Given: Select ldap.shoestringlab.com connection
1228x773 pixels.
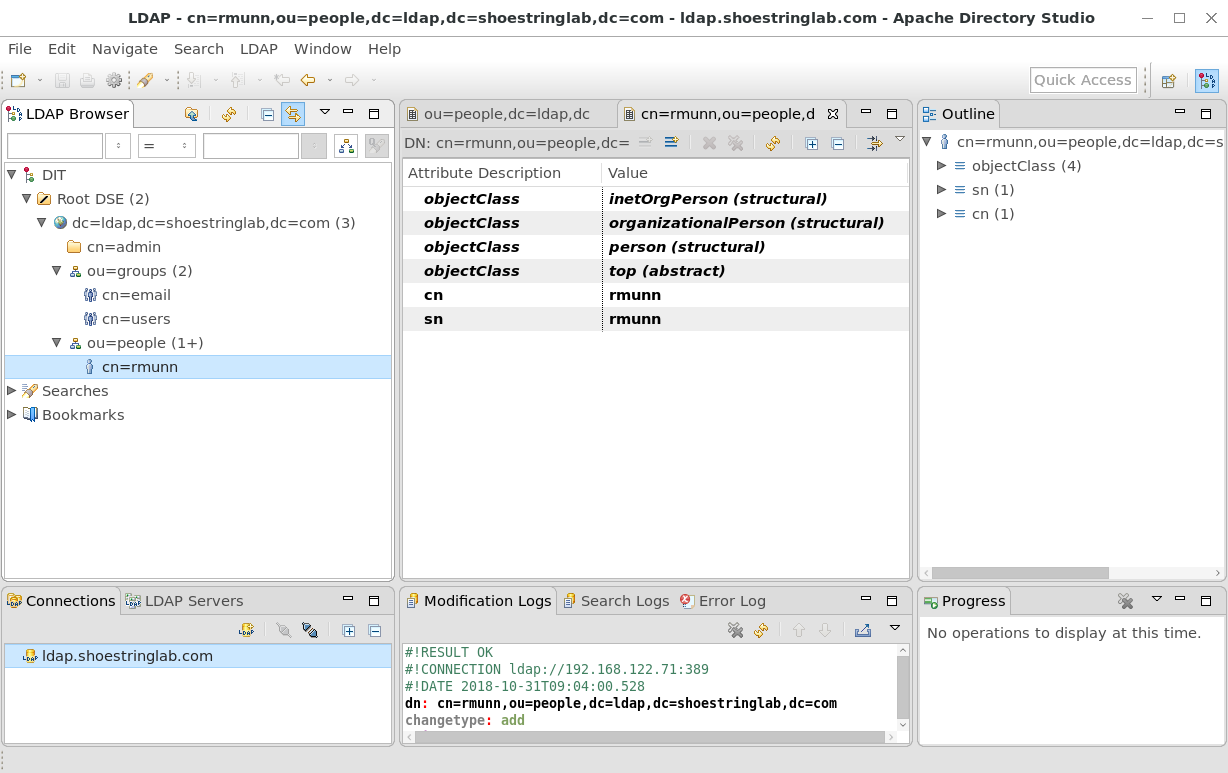Looking at the screenshot, I should [x=197, y=656].
